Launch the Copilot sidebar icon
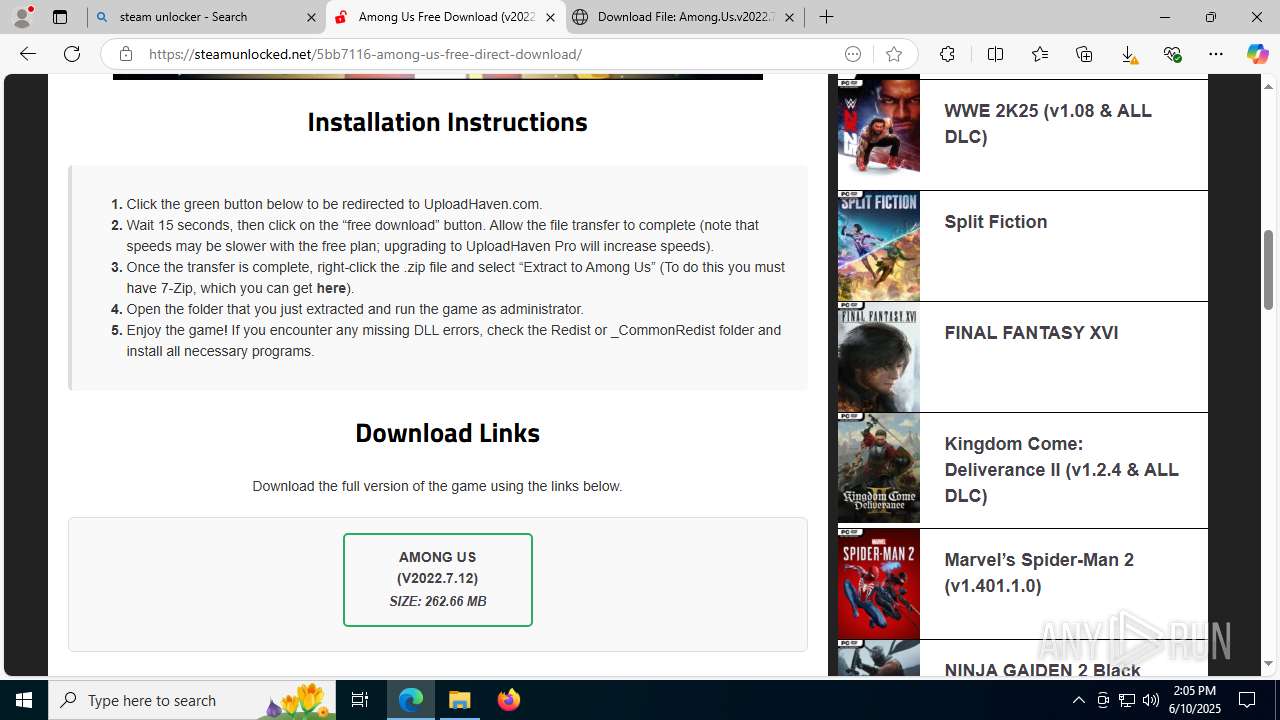1280x720 pixels. [x=1257, y=54]
